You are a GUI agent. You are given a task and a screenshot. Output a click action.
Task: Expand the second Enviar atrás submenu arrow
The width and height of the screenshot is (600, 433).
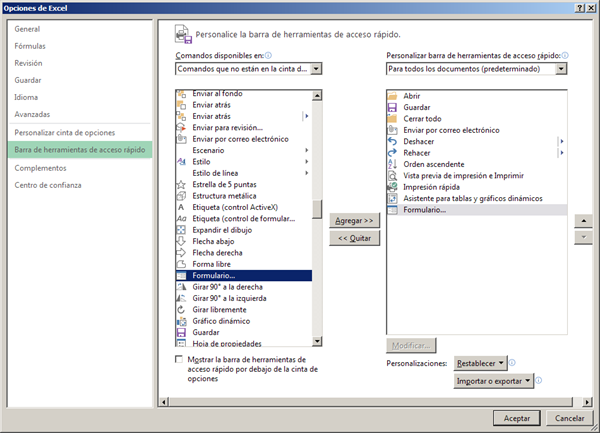click(x=306, y=116)
